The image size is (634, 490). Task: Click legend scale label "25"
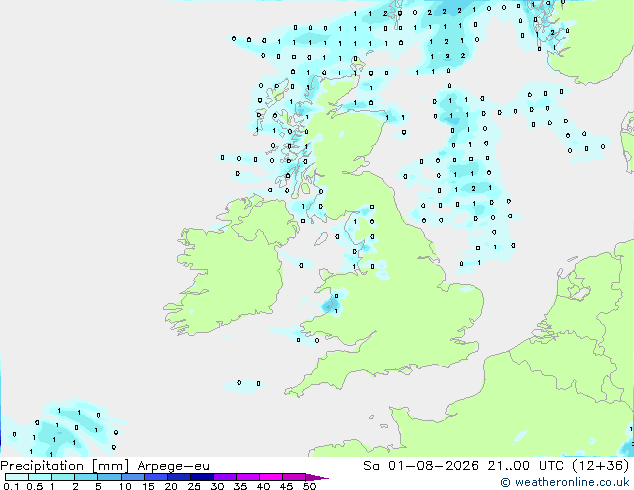[x=194, y=486]
